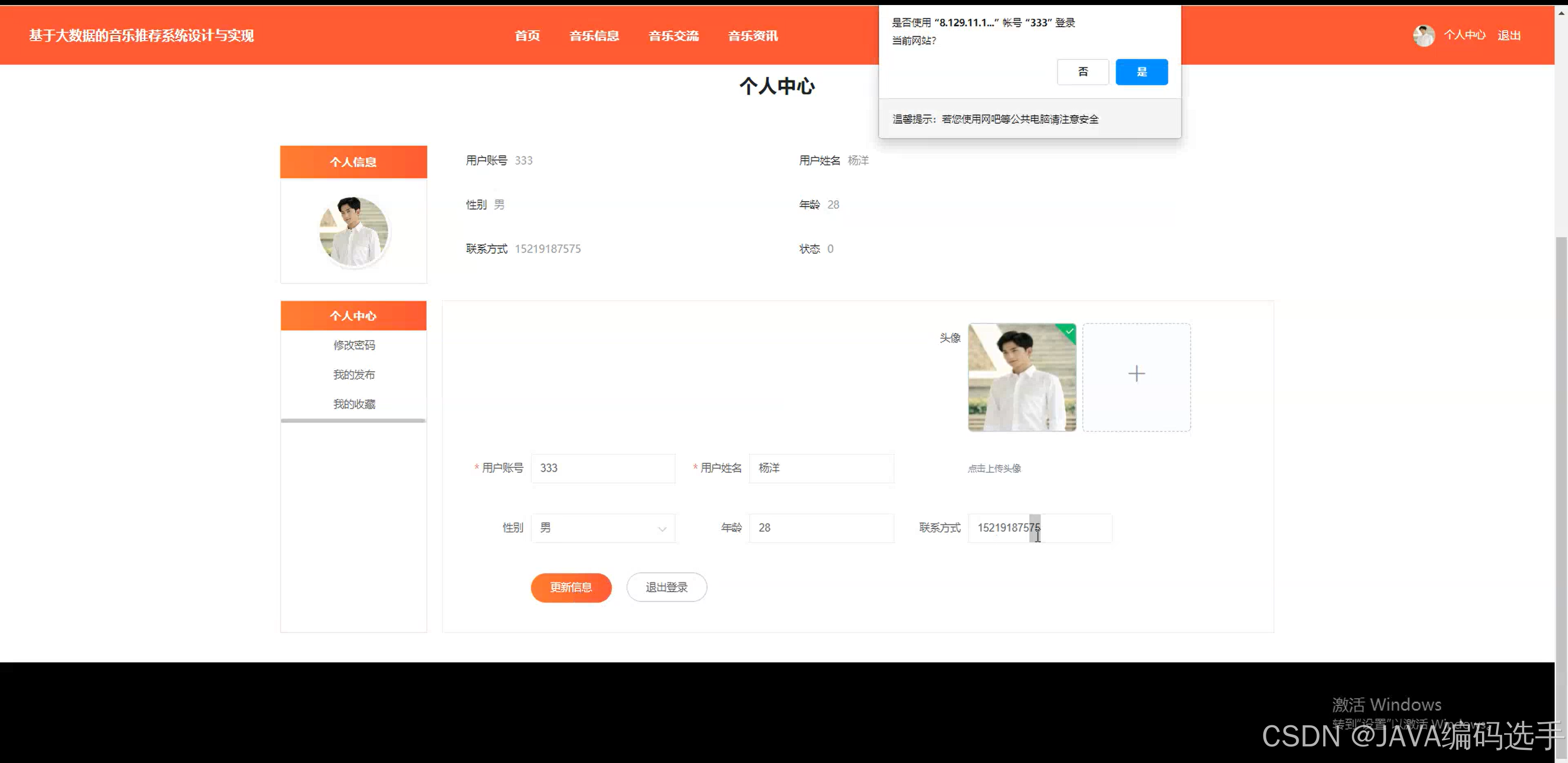The height and width of the screenshot is (763, 1568).
Task: Click 更新信息 to save profile changes
Action: [571, 587]
